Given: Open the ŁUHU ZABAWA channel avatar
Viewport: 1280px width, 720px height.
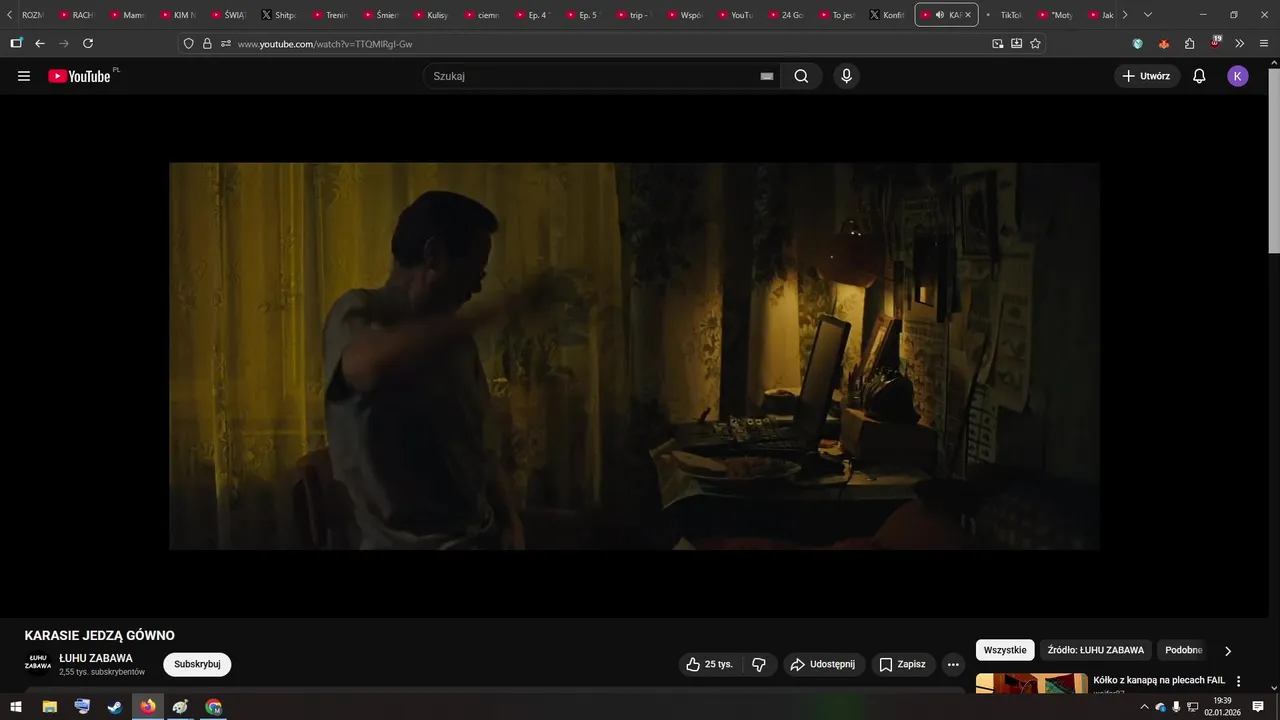Looking at the screenshot, I should point(38,664).
